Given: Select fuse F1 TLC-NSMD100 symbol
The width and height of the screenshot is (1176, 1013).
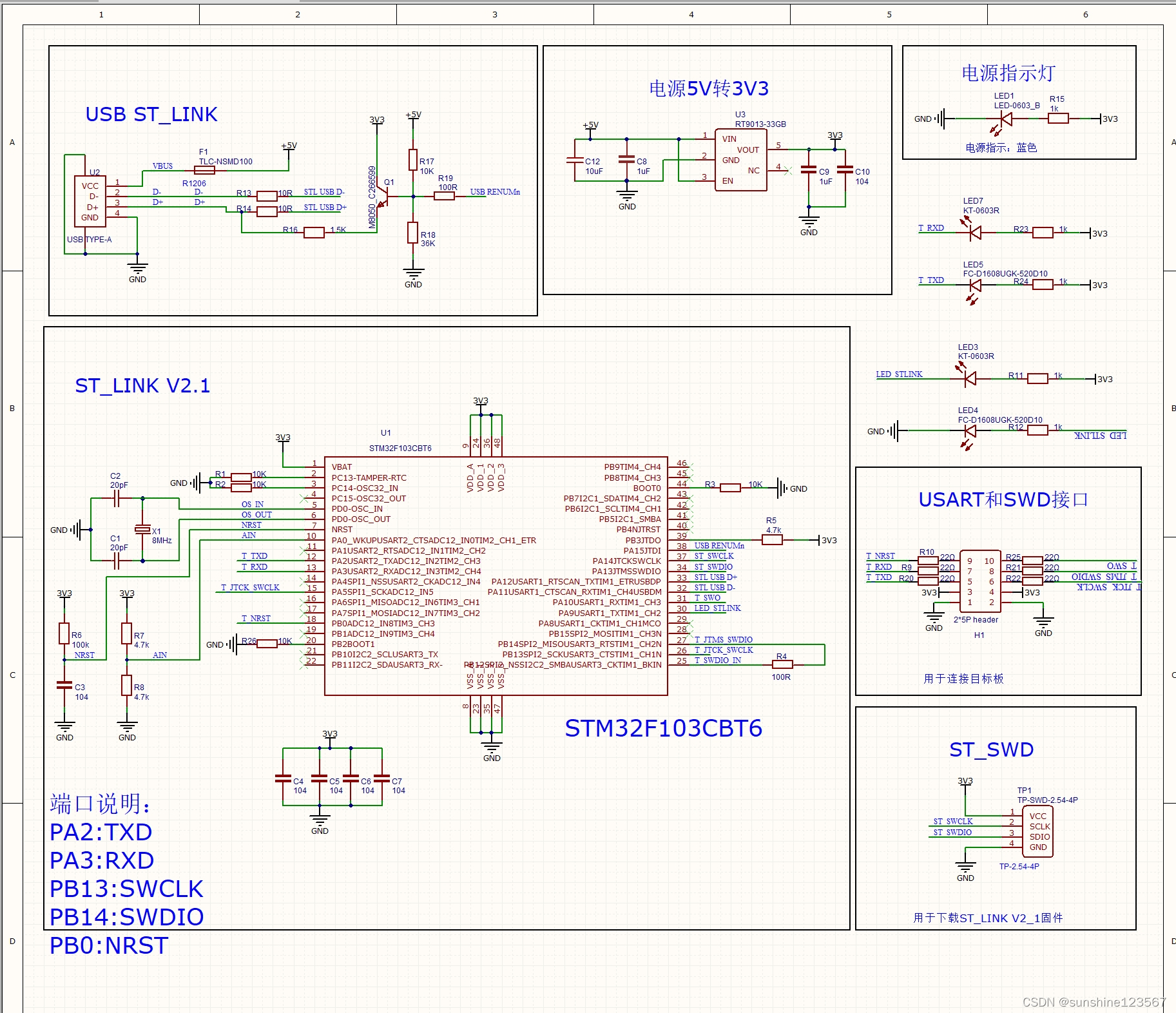Looking at the screenshot, I should tap(204, 170).
